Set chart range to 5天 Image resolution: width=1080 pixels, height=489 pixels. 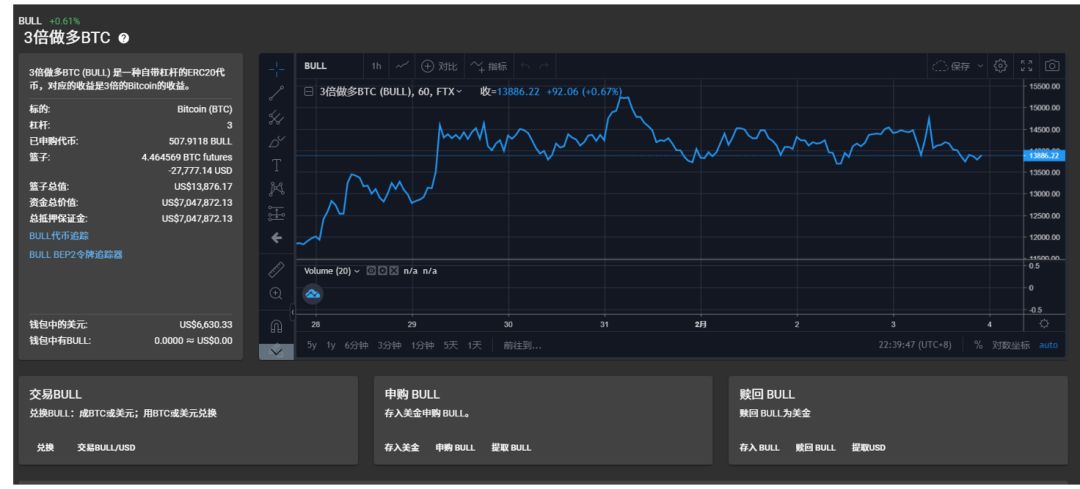tap(450, 345)
